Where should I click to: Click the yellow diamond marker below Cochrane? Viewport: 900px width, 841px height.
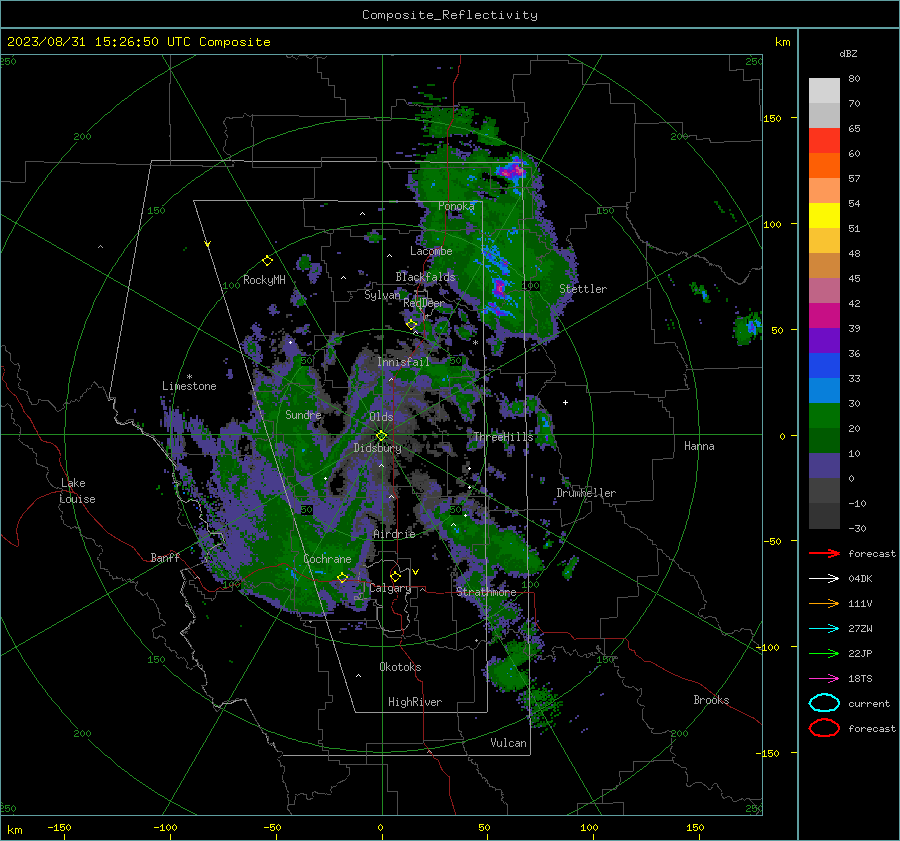pyautogui.click(x=342, y=578)
